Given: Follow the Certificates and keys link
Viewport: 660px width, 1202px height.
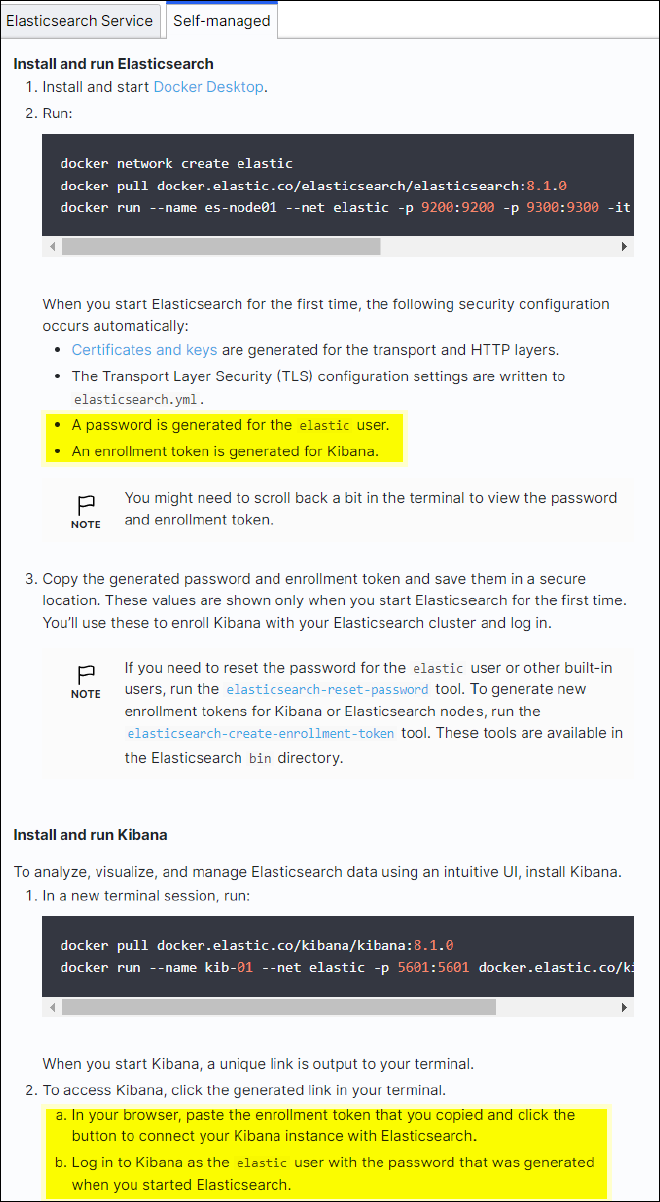Looking at the screenshot, I should [x=142, y=350].
